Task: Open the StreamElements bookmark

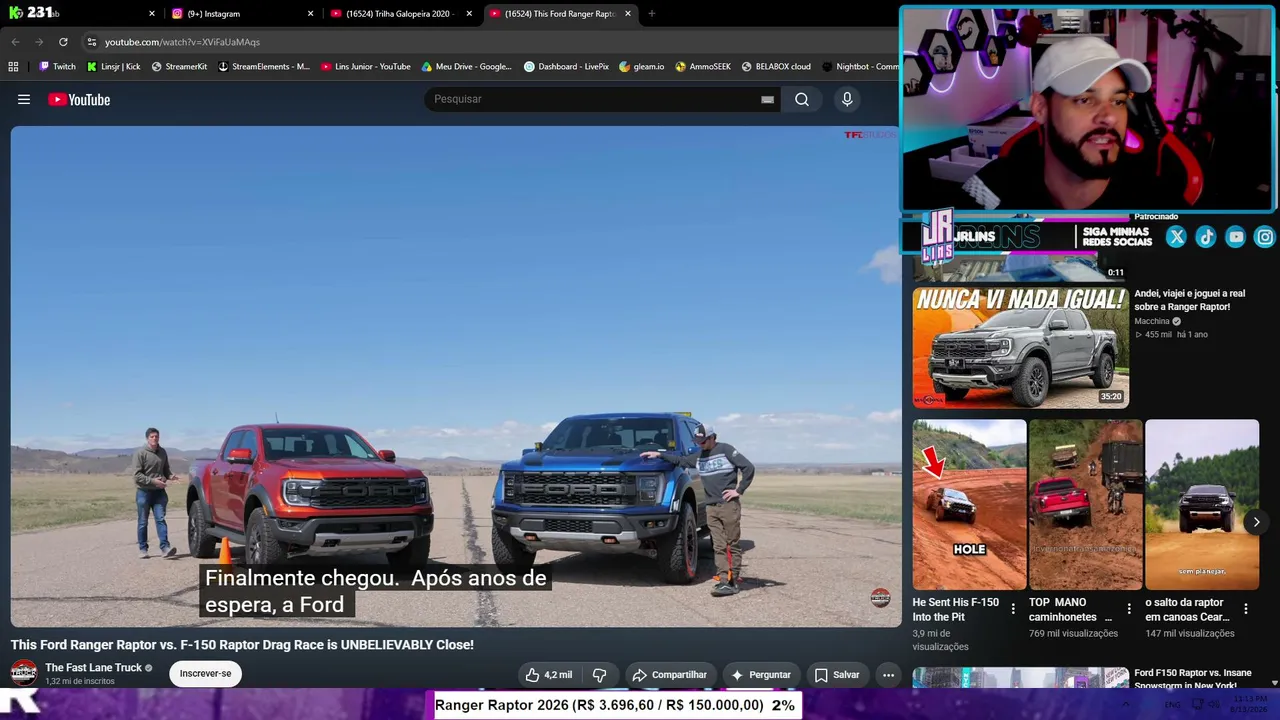Action: point(264,67)
